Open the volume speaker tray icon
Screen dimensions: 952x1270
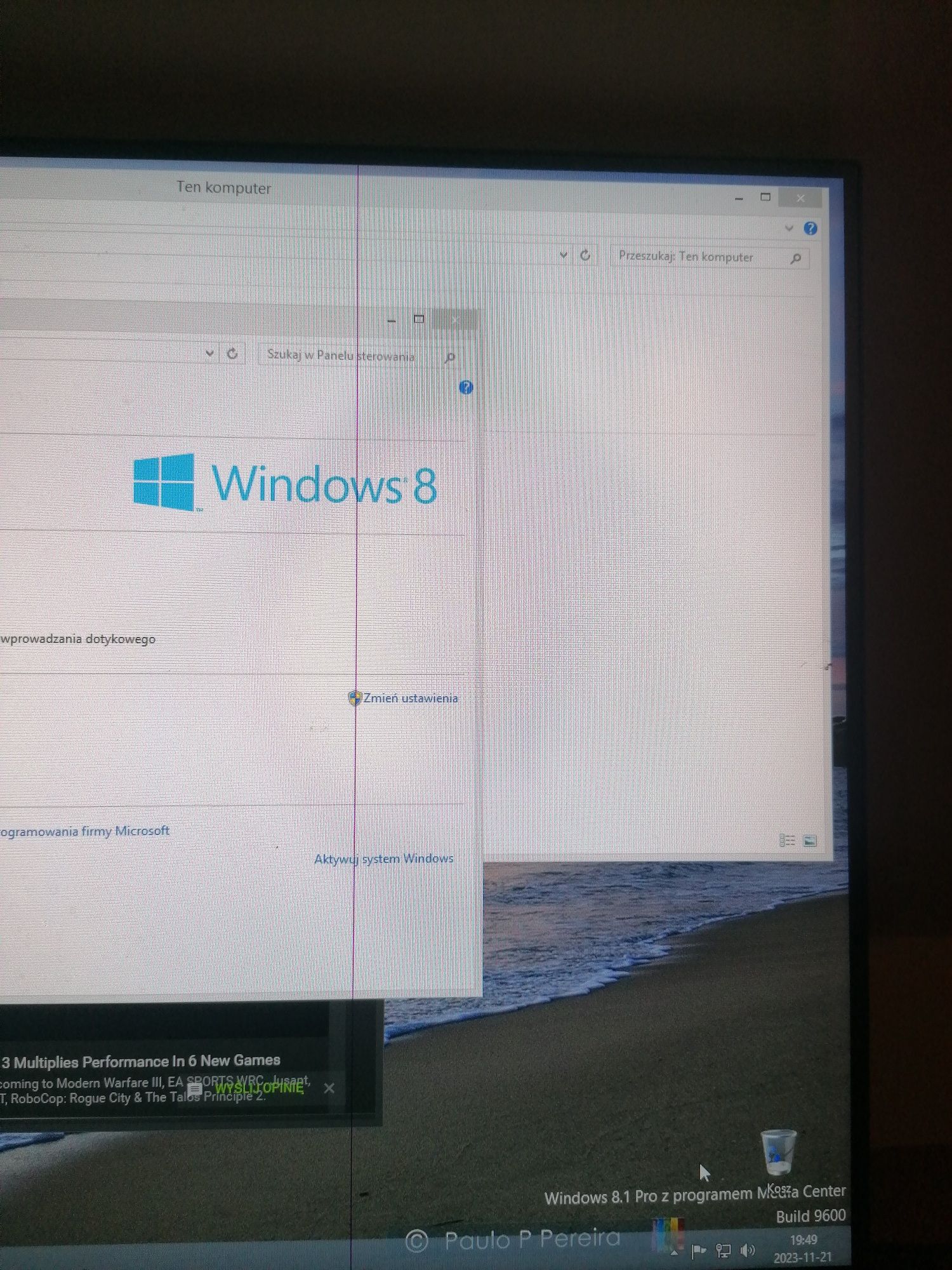pos(748,1250)
